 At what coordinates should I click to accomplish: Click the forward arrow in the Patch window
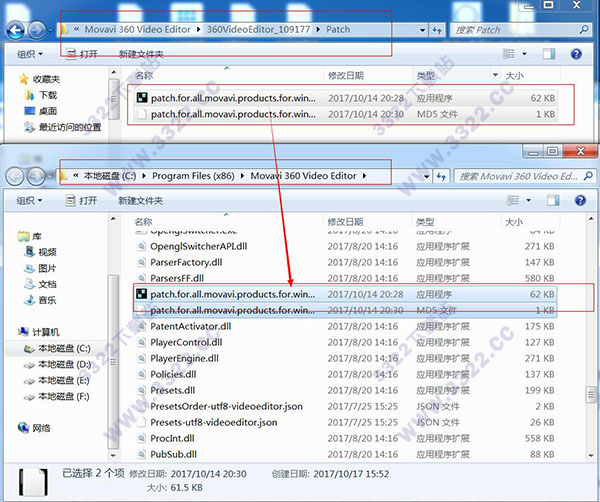[37, 30]
